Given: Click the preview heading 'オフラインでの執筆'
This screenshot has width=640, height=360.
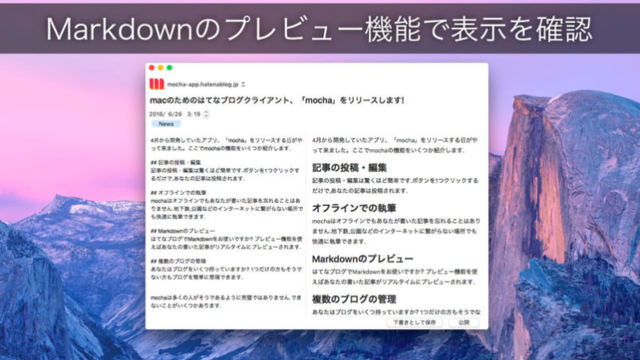Looking at the screenshot, I should coord(354,208).
